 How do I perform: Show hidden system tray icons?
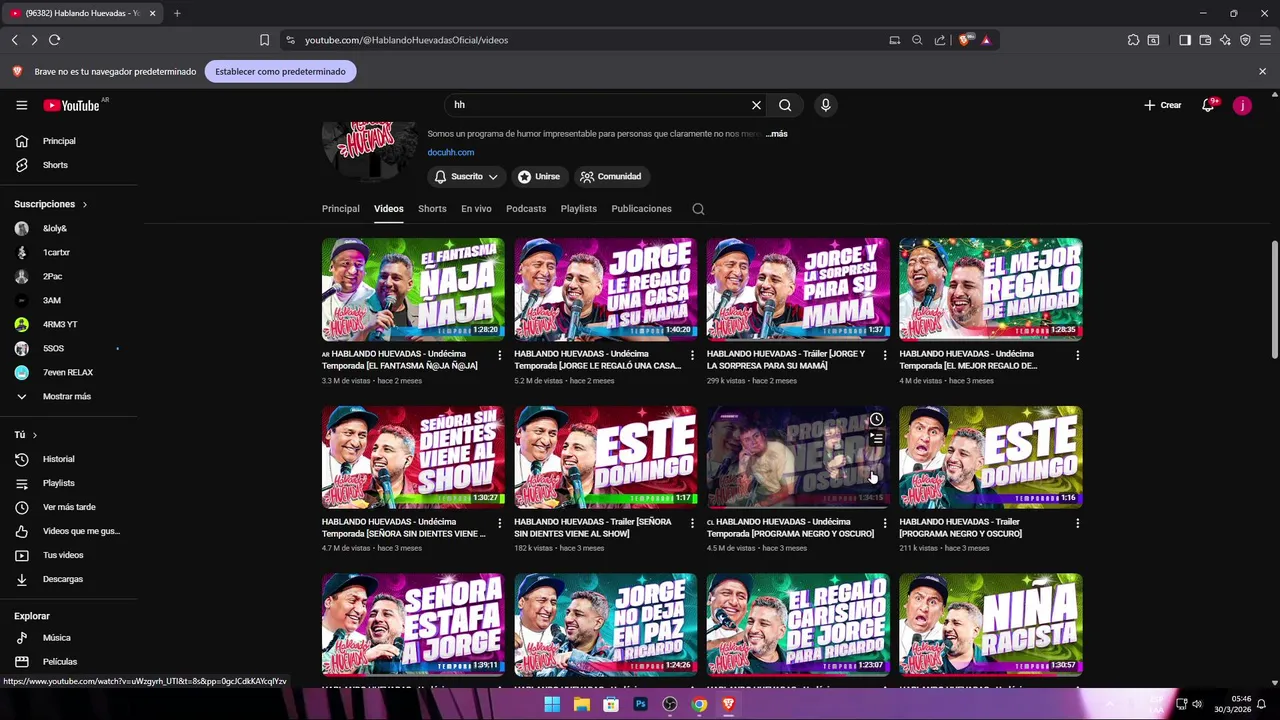1108,704
